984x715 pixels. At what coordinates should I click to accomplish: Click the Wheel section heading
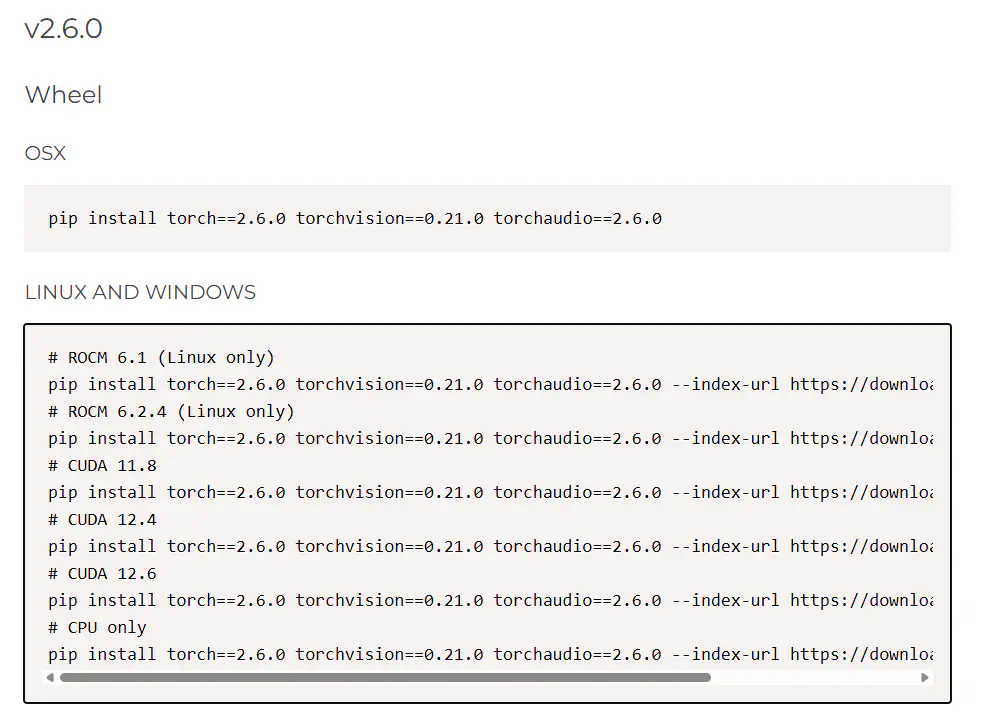pos(63,95)
